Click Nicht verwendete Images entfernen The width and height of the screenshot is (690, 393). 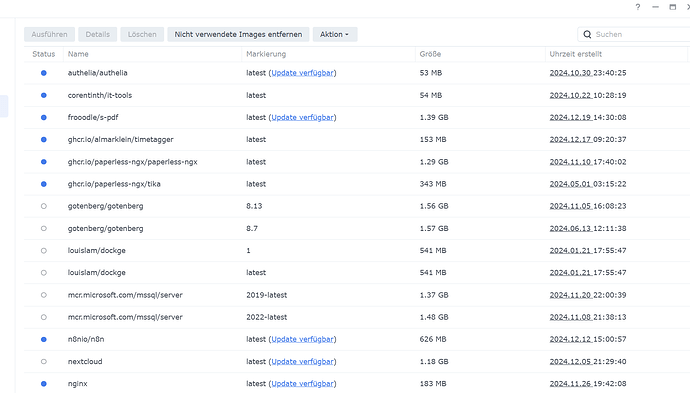click(x=238, y=34)
